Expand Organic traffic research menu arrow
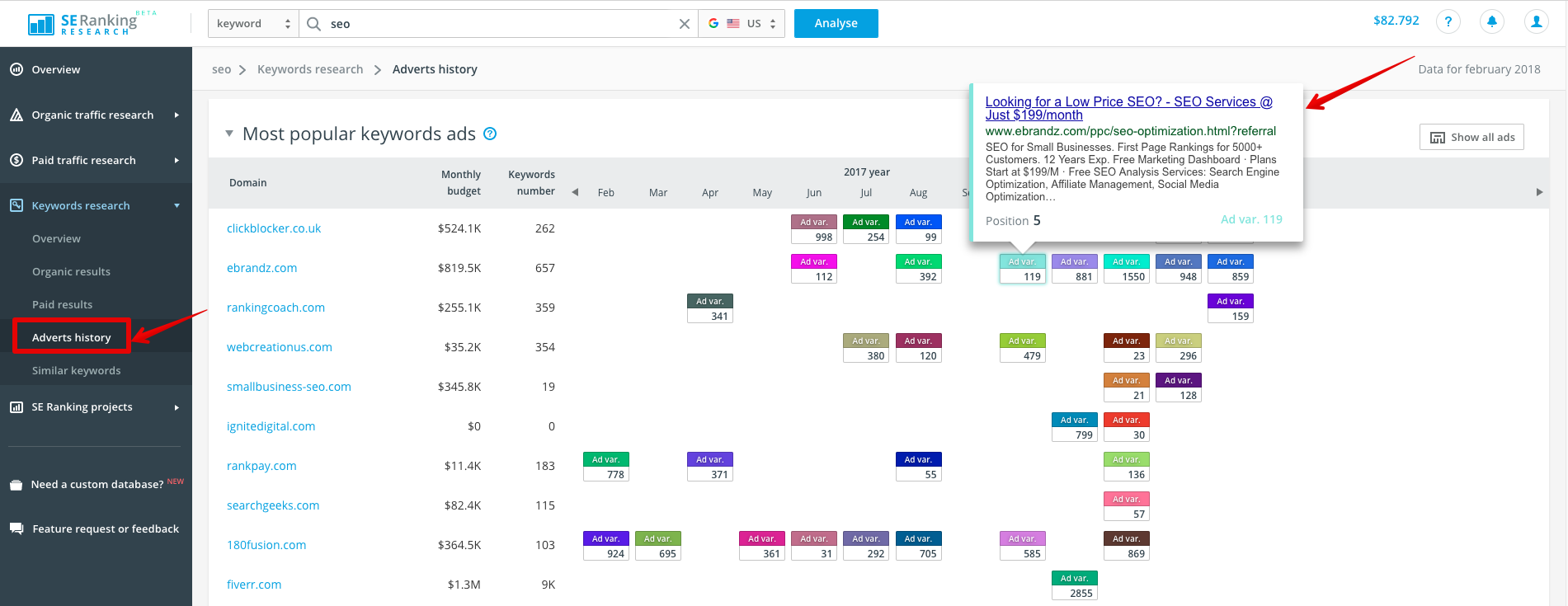The height and width of the screenshot is (606, 1568). pos(177,115)
